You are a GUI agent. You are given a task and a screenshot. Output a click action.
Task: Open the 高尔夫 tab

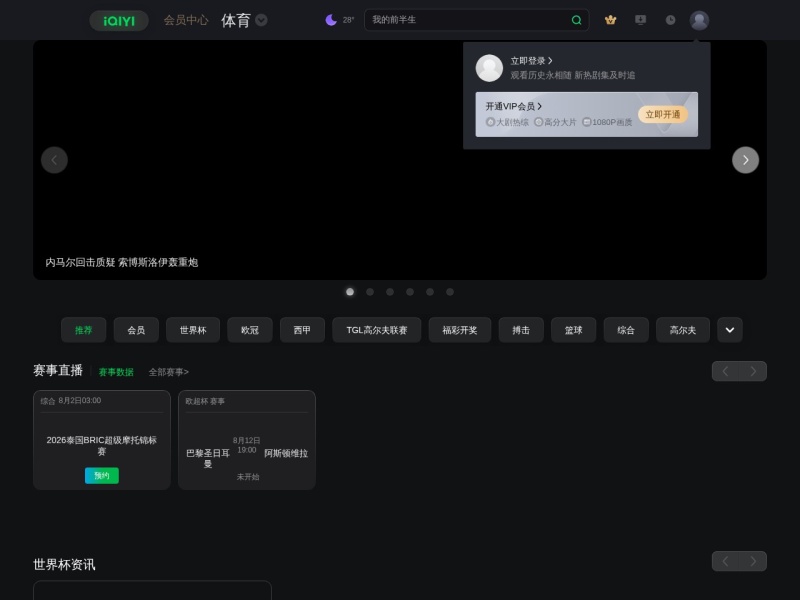[683, 330]
